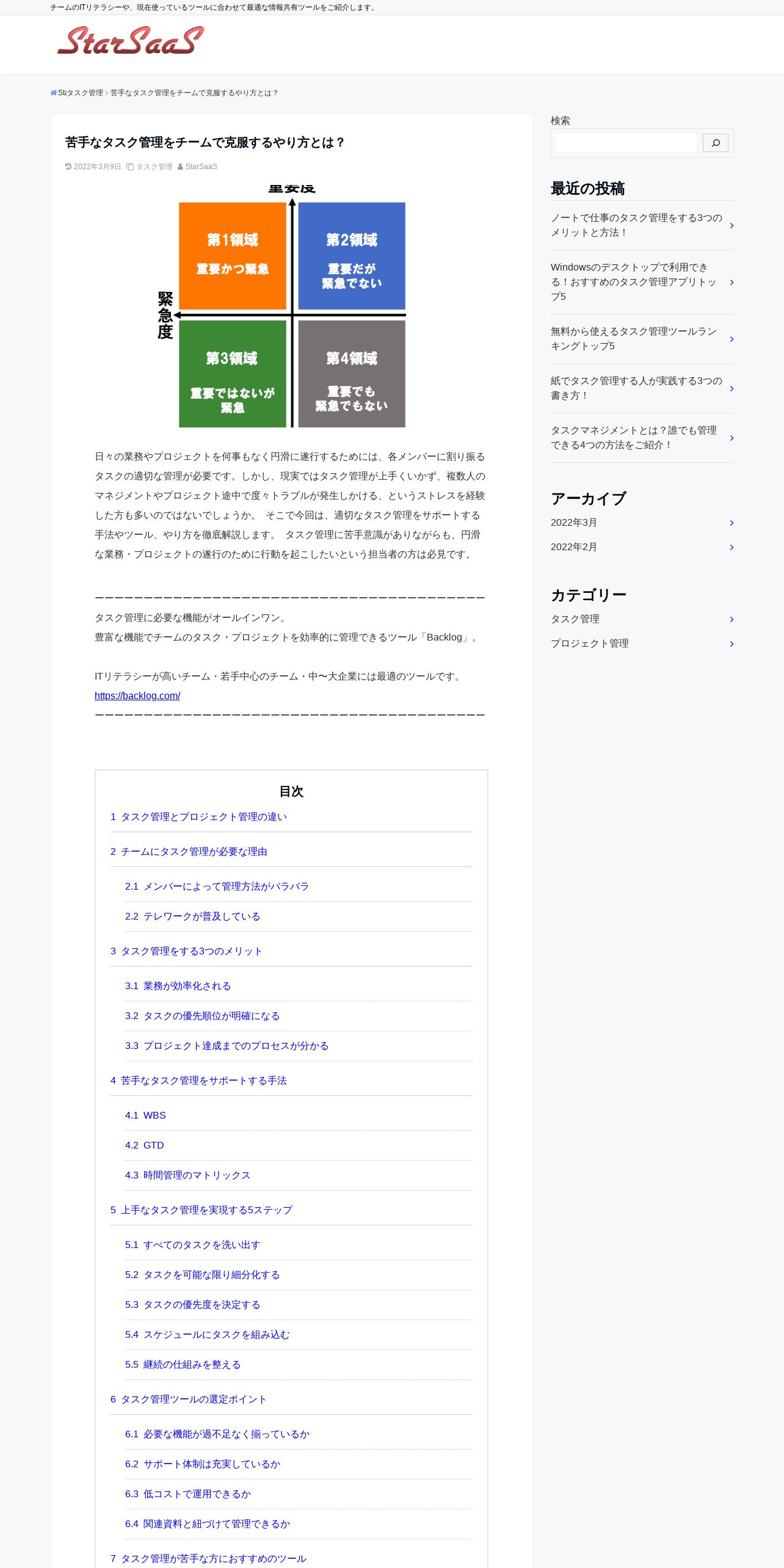Image resolution: width=784 pixels, height=1568 pixels.
Task: Jump to 1 タスク管理とプロジェクト管理の違い
Action: tap(198, 817)
